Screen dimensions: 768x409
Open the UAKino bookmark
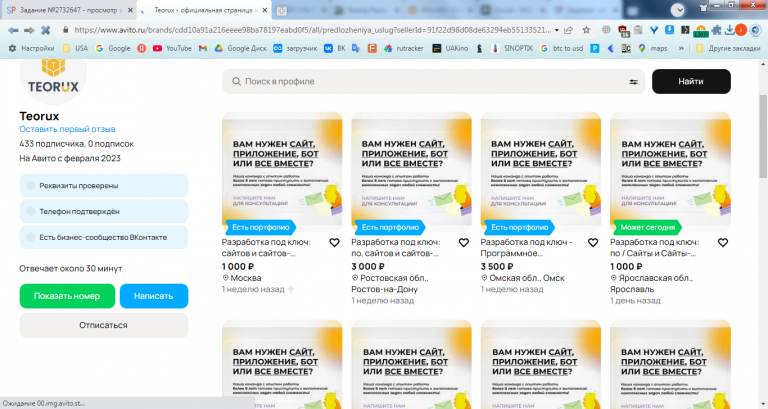pos(450,48)
